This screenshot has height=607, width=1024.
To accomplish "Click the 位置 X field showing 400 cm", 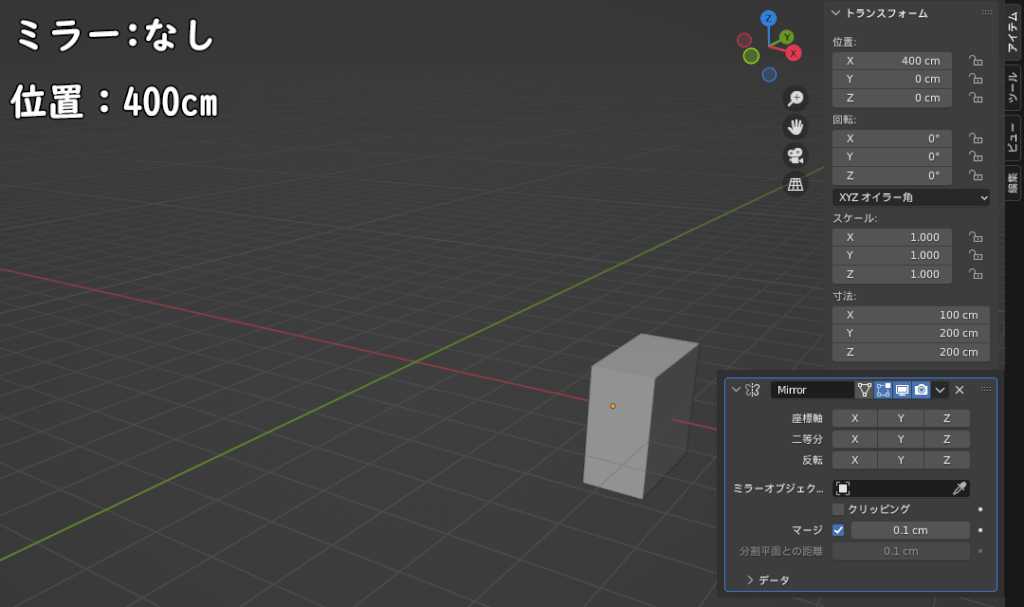I will point(892,61).
